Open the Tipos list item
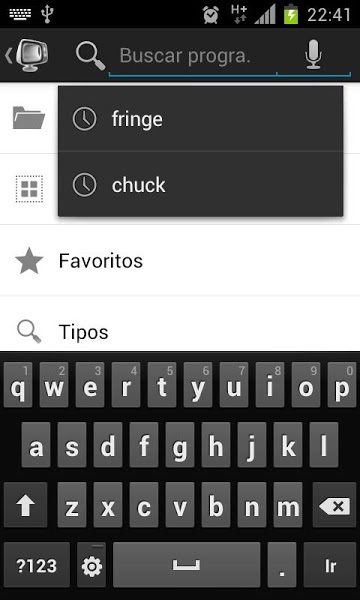The width and height of the screenshot is (360, 600). pyautogui.click(x=180, y=331)
